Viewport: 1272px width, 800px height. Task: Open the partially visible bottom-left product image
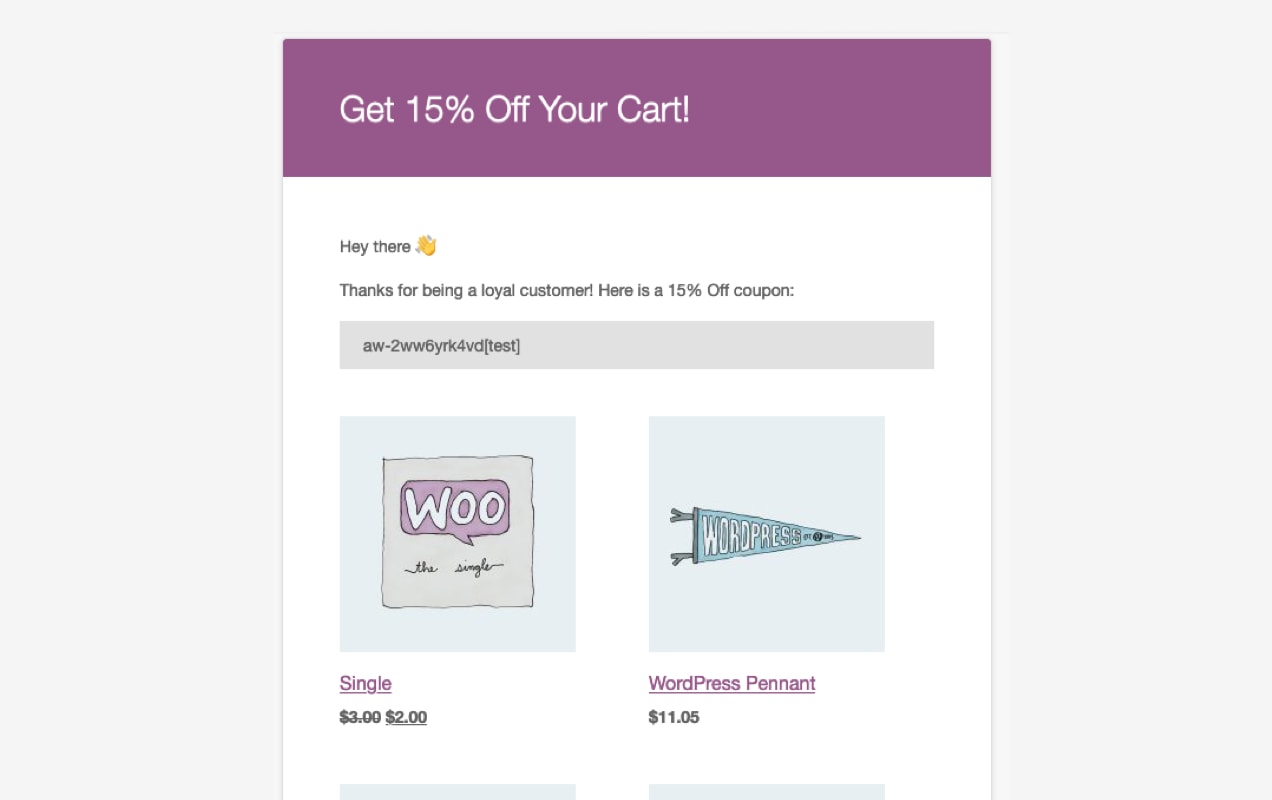point(457,792)
